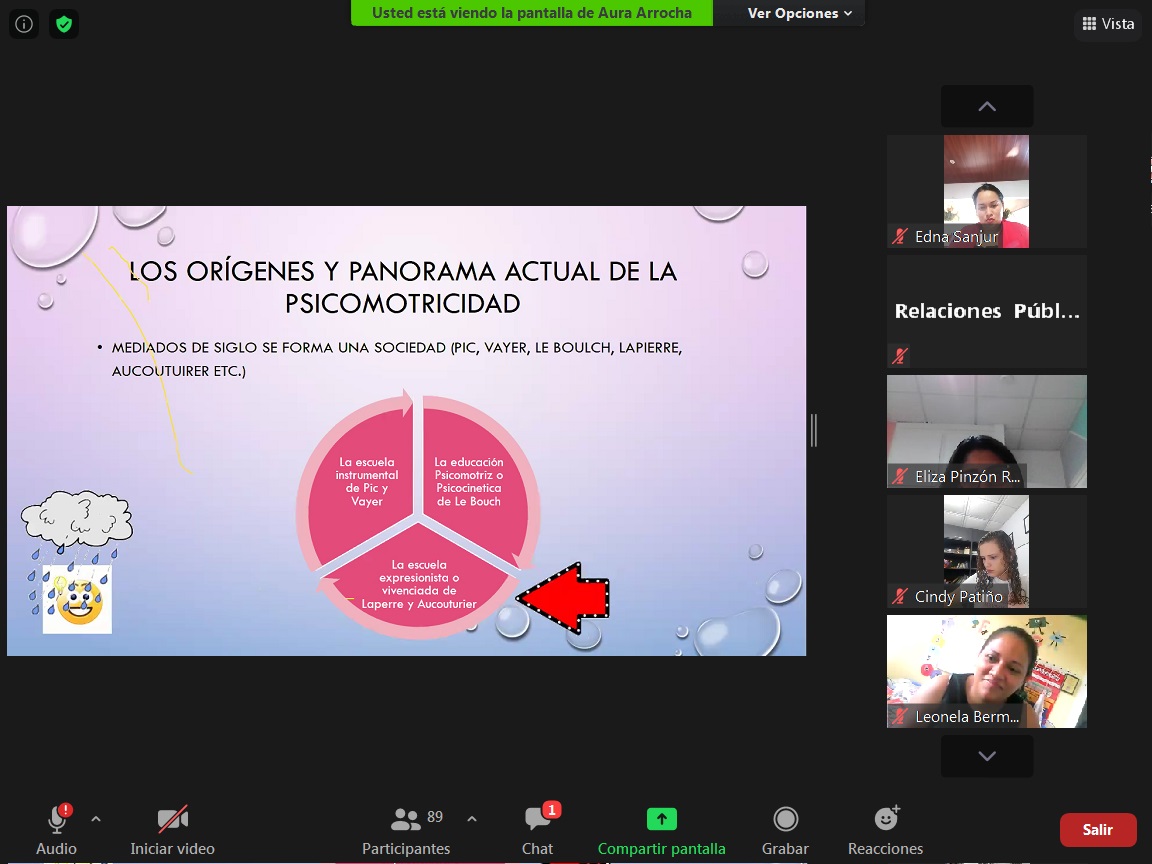Show next video thumbnails with down chevron
1152x864 pixels.
987,756
